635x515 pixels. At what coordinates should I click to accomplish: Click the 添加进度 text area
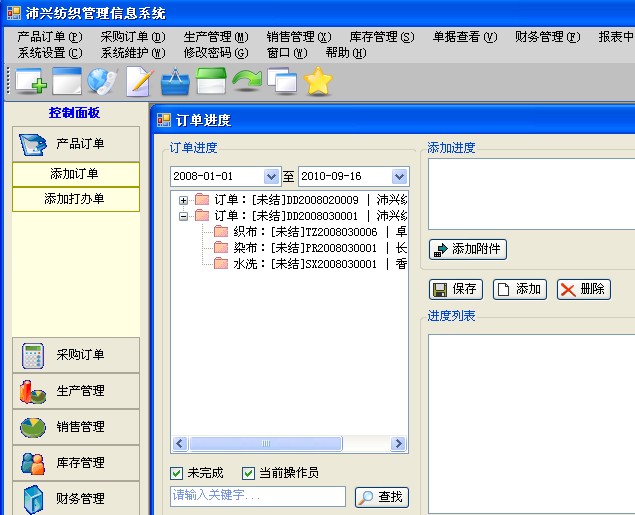(531, 194)
